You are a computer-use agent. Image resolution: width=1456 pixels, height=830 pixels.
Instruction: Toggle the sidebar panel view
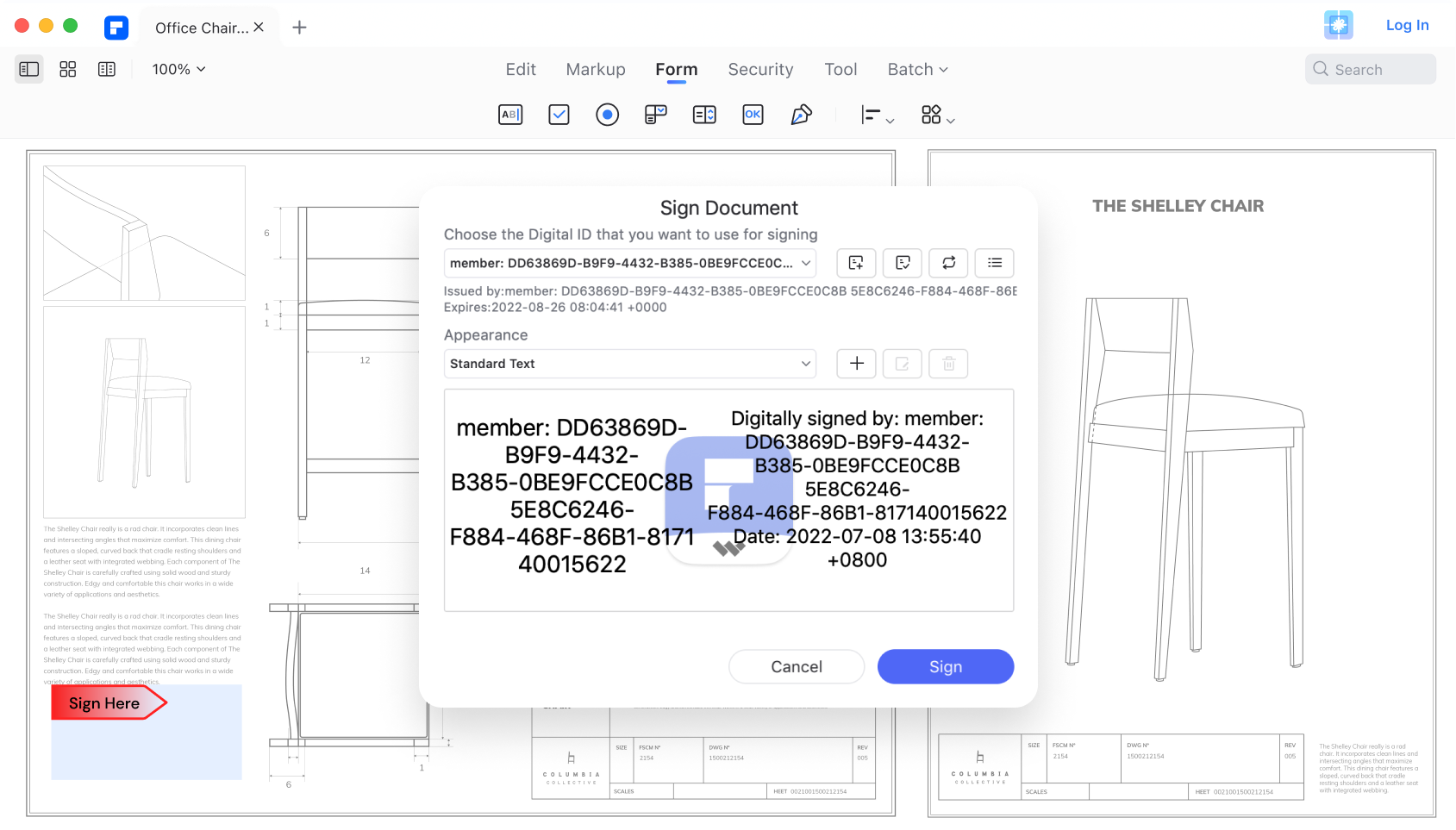coord(29,69)
